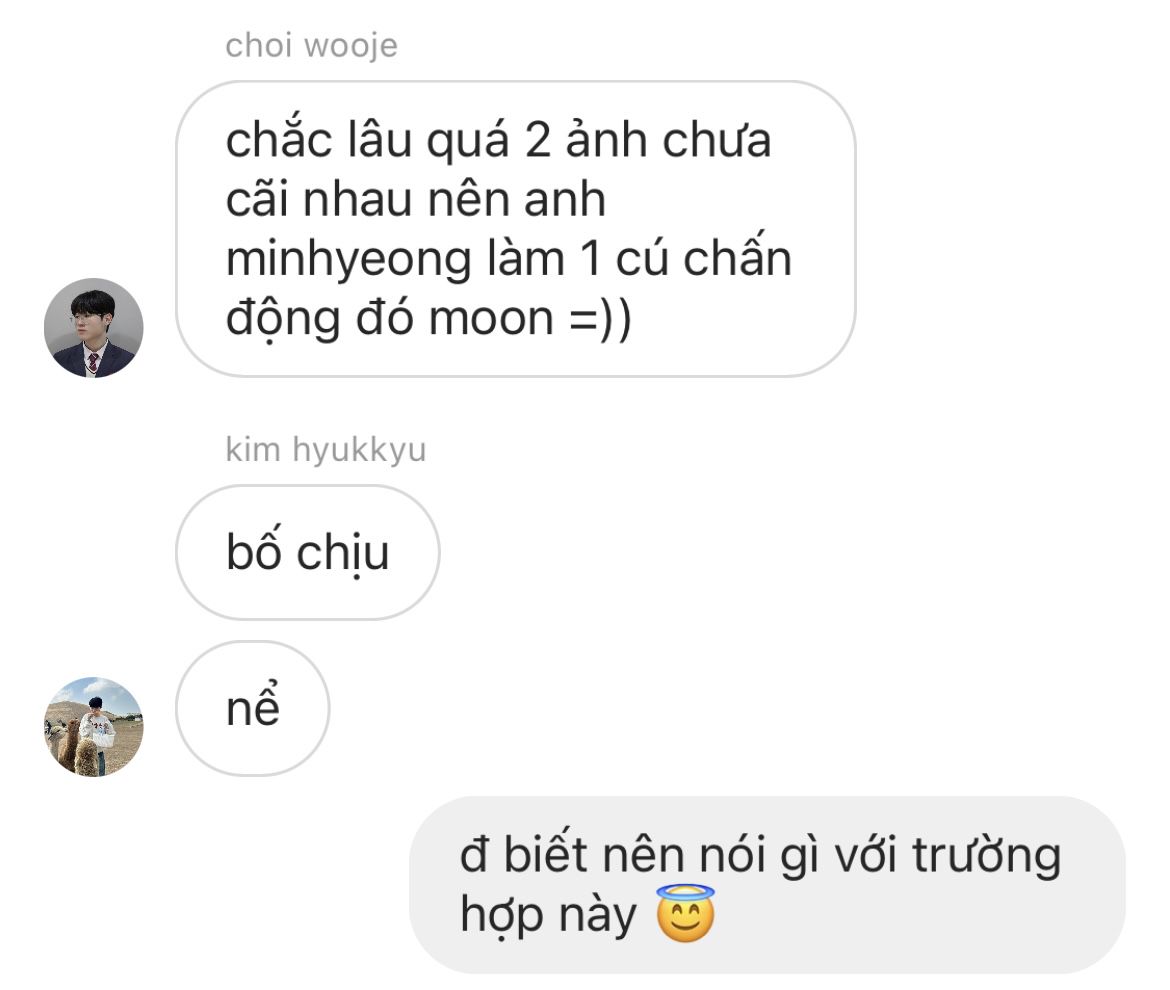Select the 'nể' message bubble

[x=252, y=708]
